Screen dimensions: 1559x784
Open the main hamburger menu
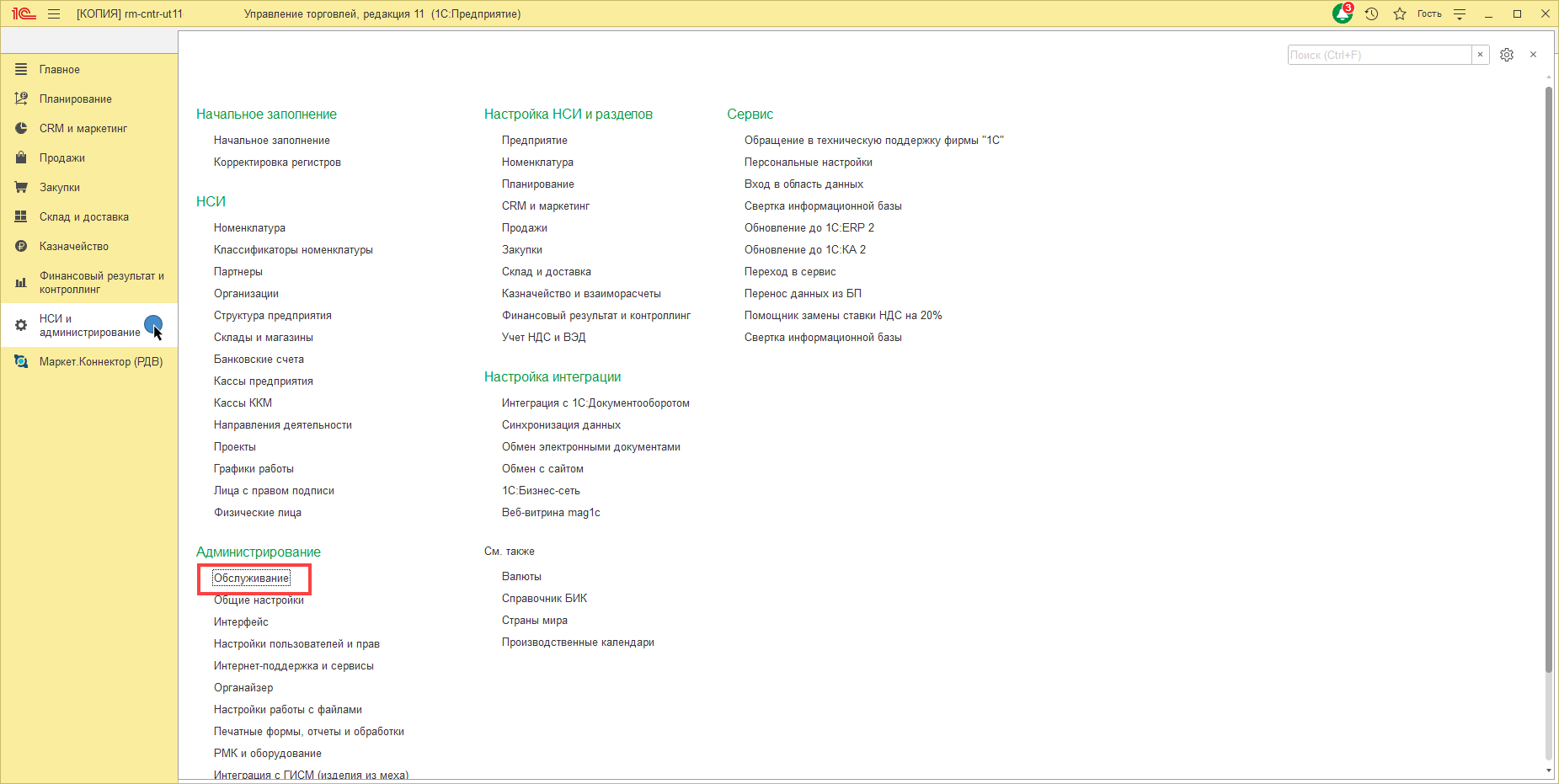pos(54,13)
